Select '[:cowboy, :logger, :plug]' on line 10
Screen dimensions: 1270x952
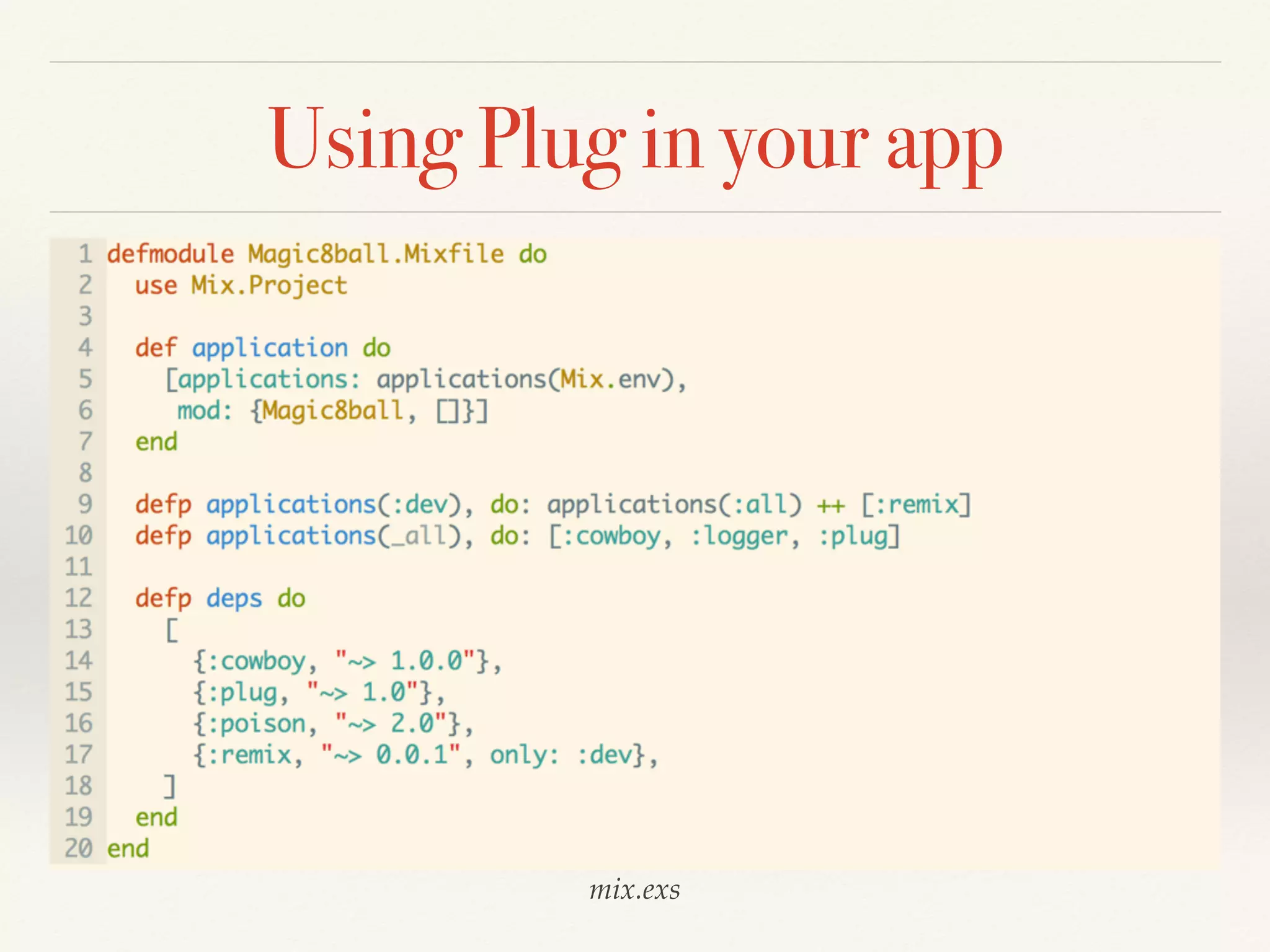coord(724,536)
